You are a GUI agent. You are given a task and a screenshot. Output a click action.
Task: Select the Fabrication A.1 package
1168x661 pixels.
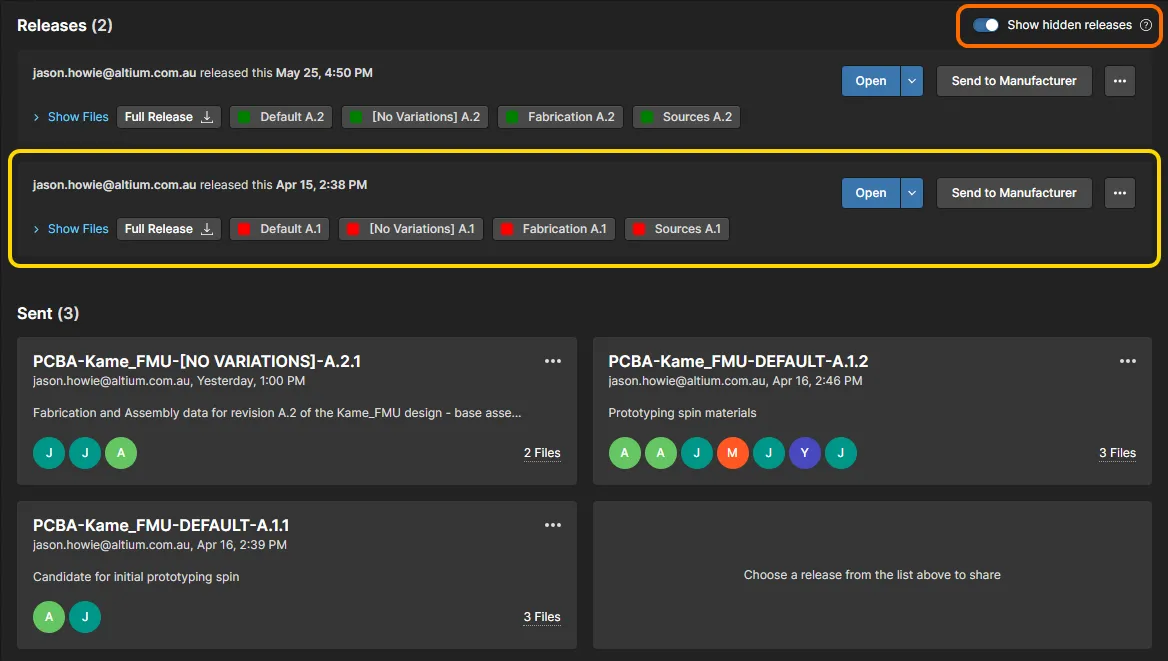pyautogui.click(x=554, y=229)
